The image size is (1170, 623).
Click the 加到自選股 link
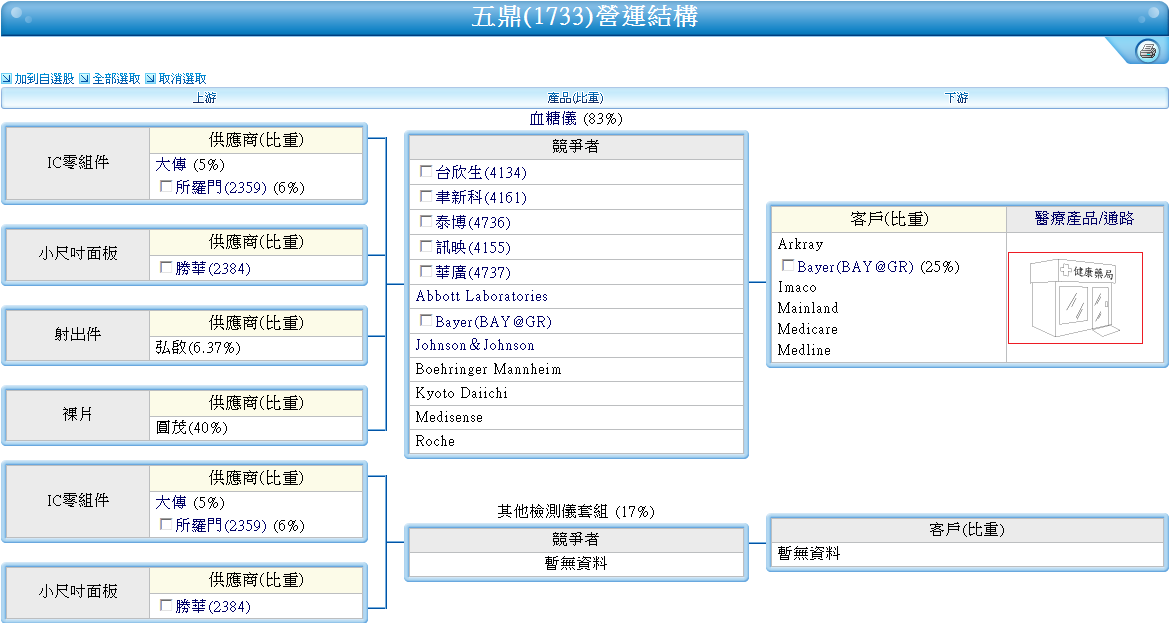click(44, 78)
